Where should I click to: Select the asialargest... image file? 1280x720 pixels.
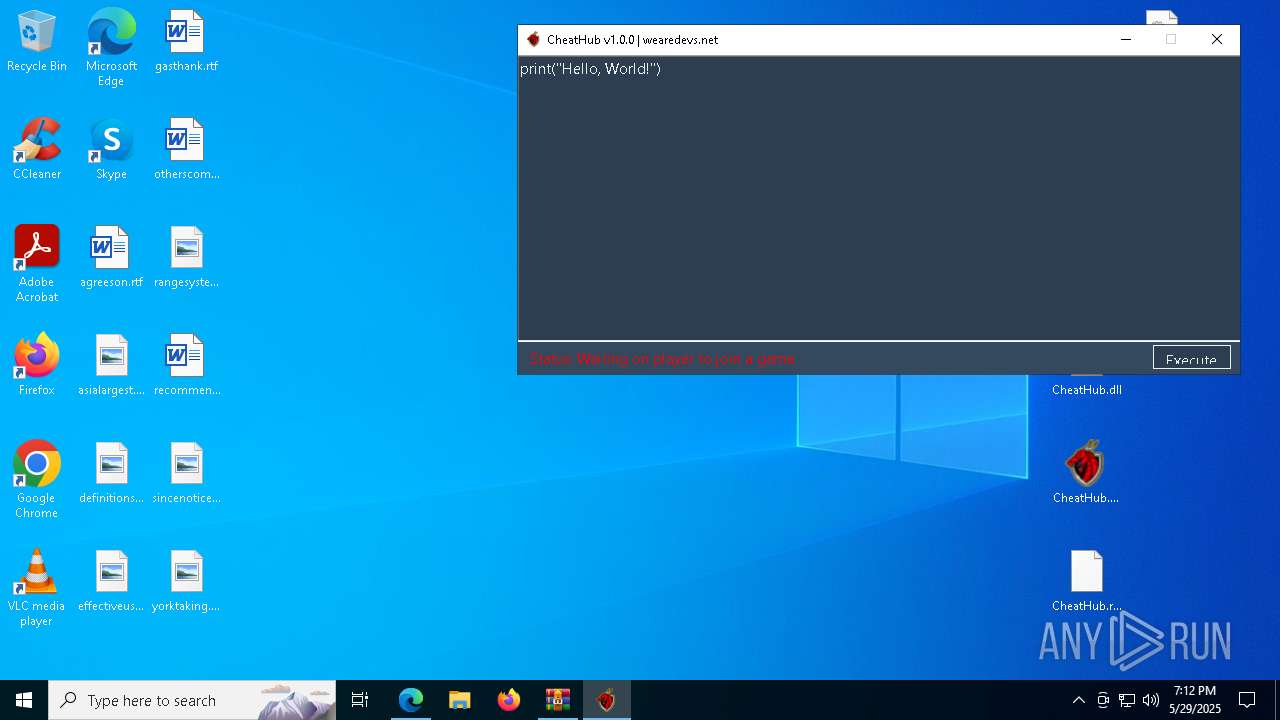(111, 366)
